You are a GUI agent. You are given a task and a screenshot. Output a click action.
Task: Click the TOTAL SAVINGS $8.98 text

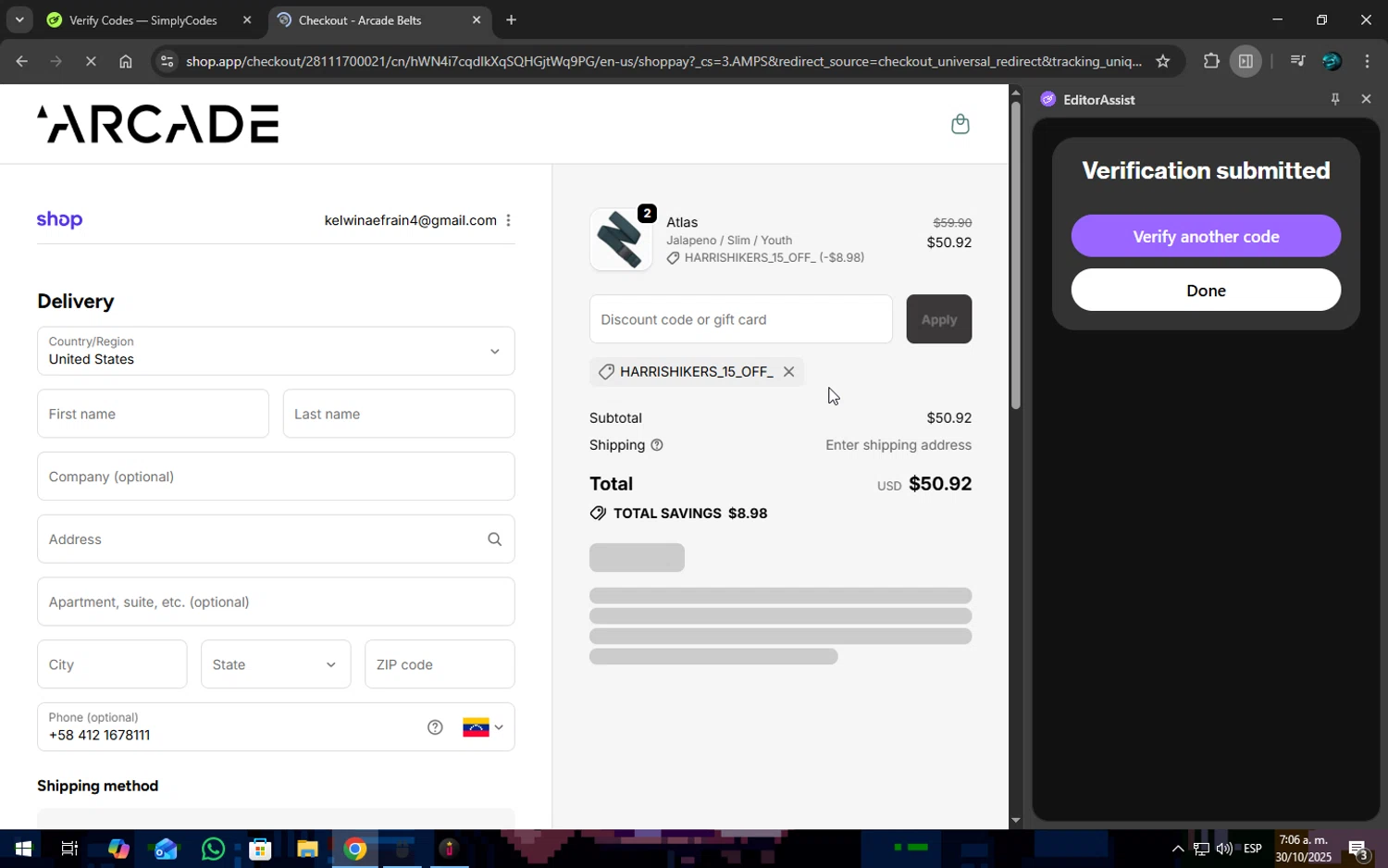(690, 514)
